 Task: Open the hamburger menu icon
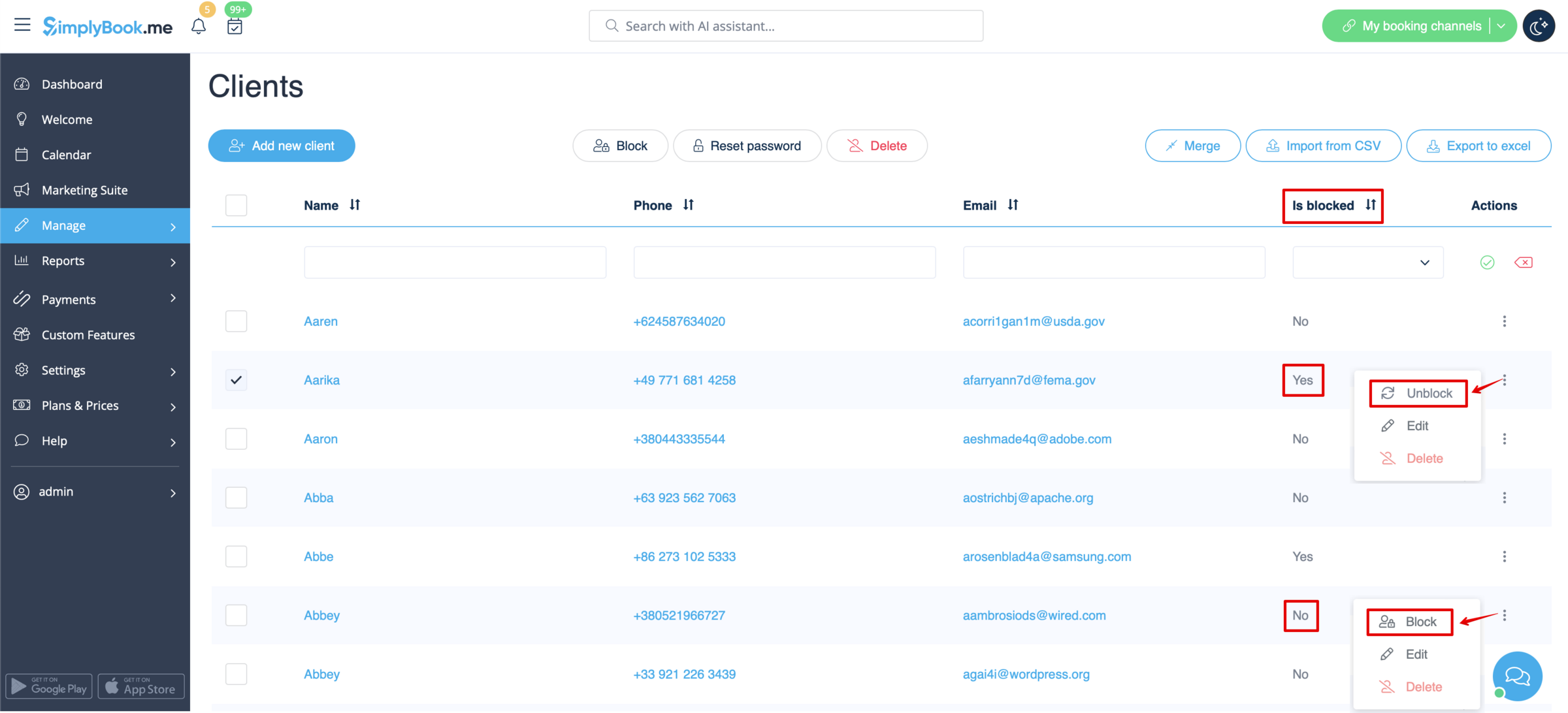(x=22, y=25)
